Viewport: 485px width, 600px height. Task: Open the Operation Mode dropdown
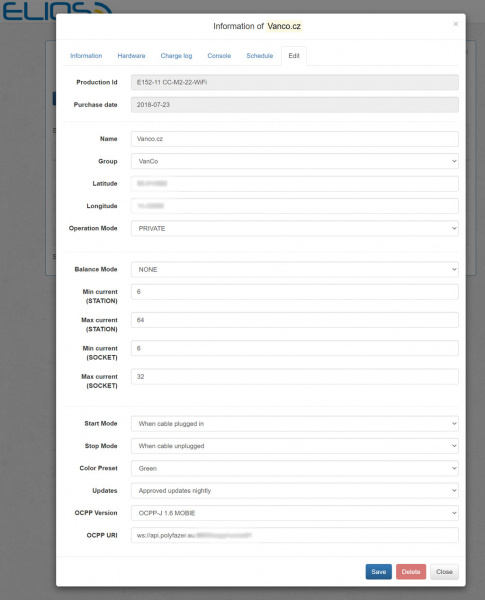point(295,228)
